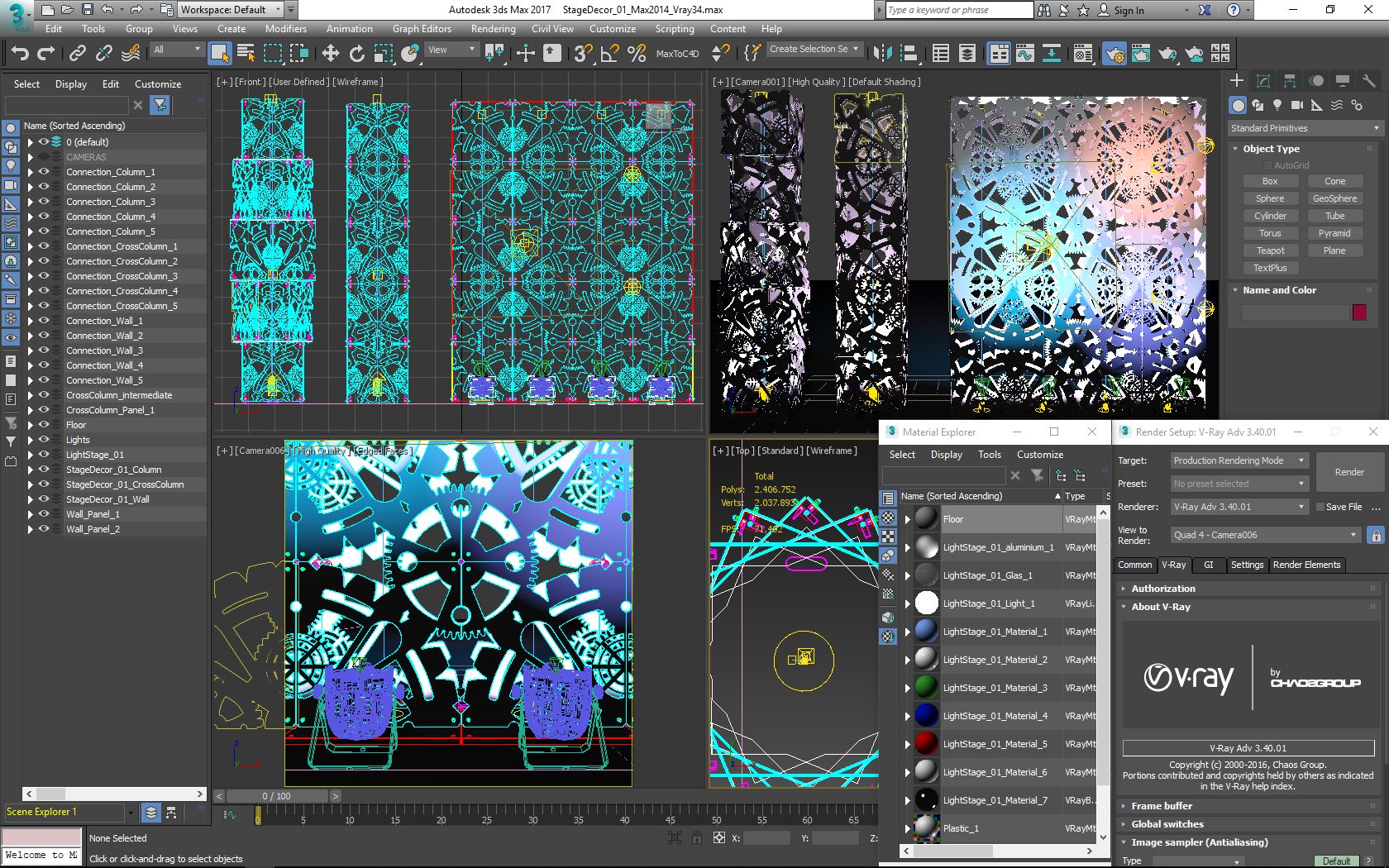The height and width of the screenshot is (868, 1389).
Task: Switch to the Cameras create category
Action: (1296, 105)
